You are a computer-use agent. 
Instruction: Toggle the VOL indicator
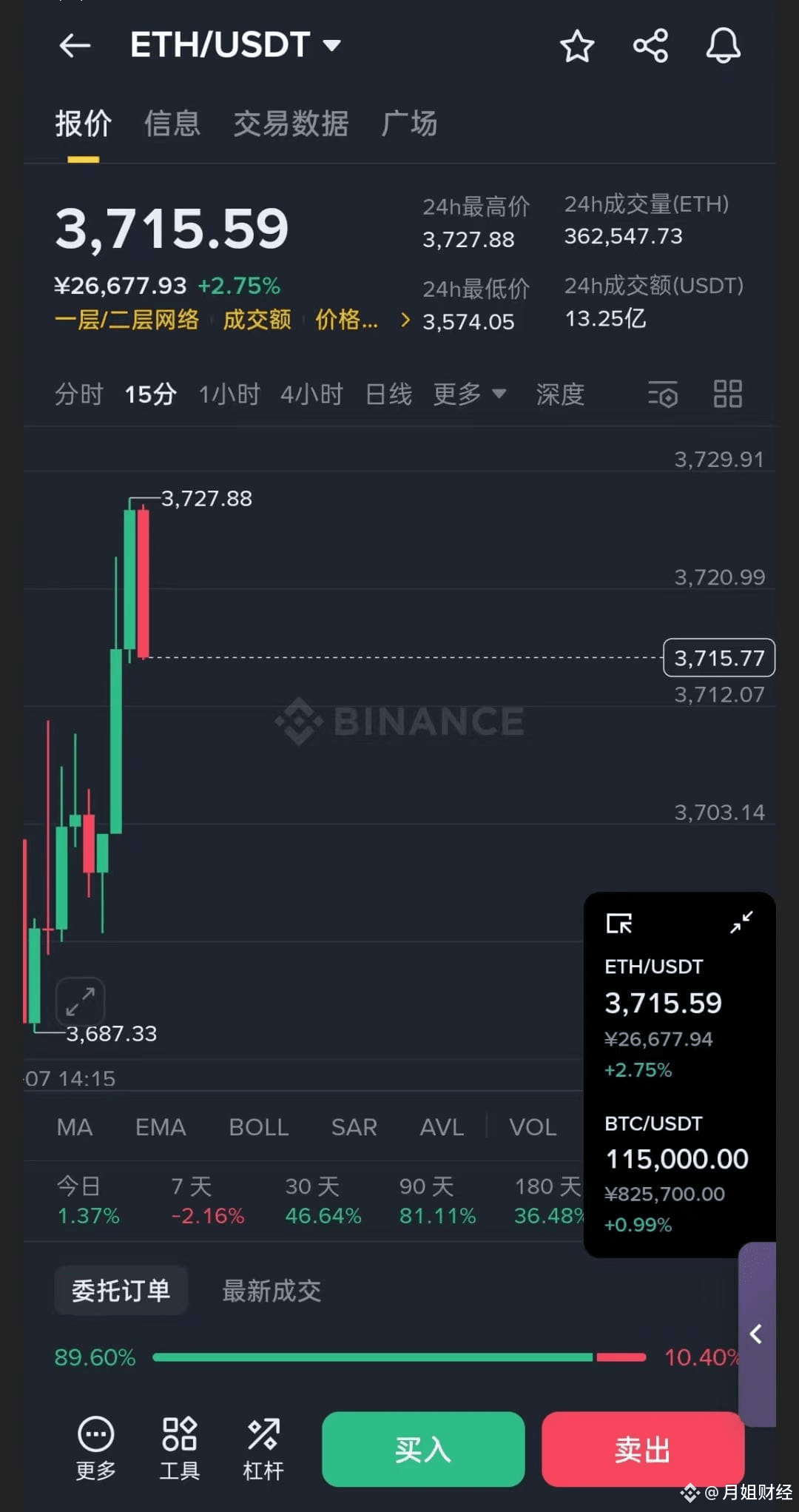[x=533, y=1126]
